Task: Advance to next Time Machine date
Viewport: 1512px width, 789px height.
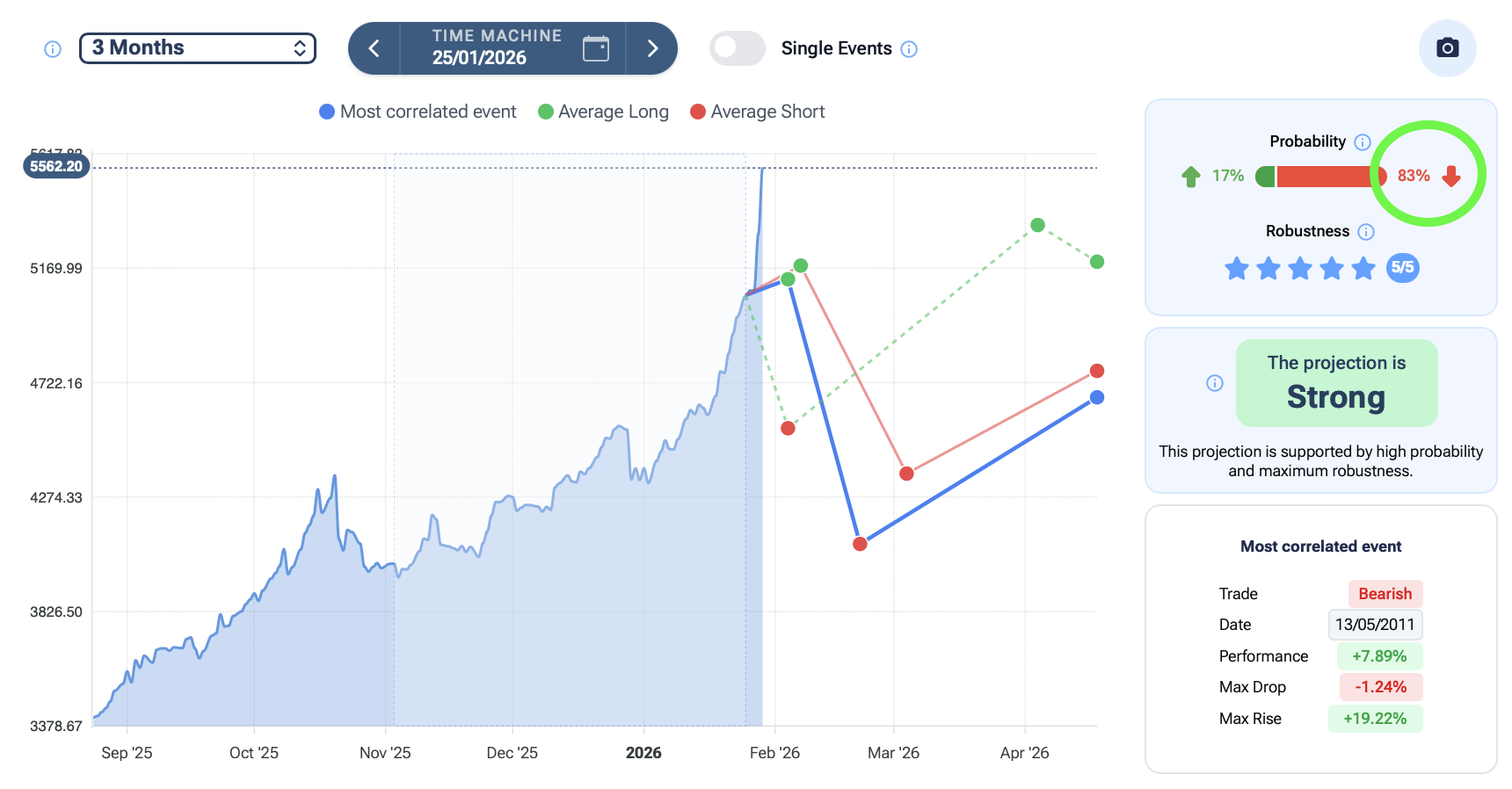Action: (652, 48)
